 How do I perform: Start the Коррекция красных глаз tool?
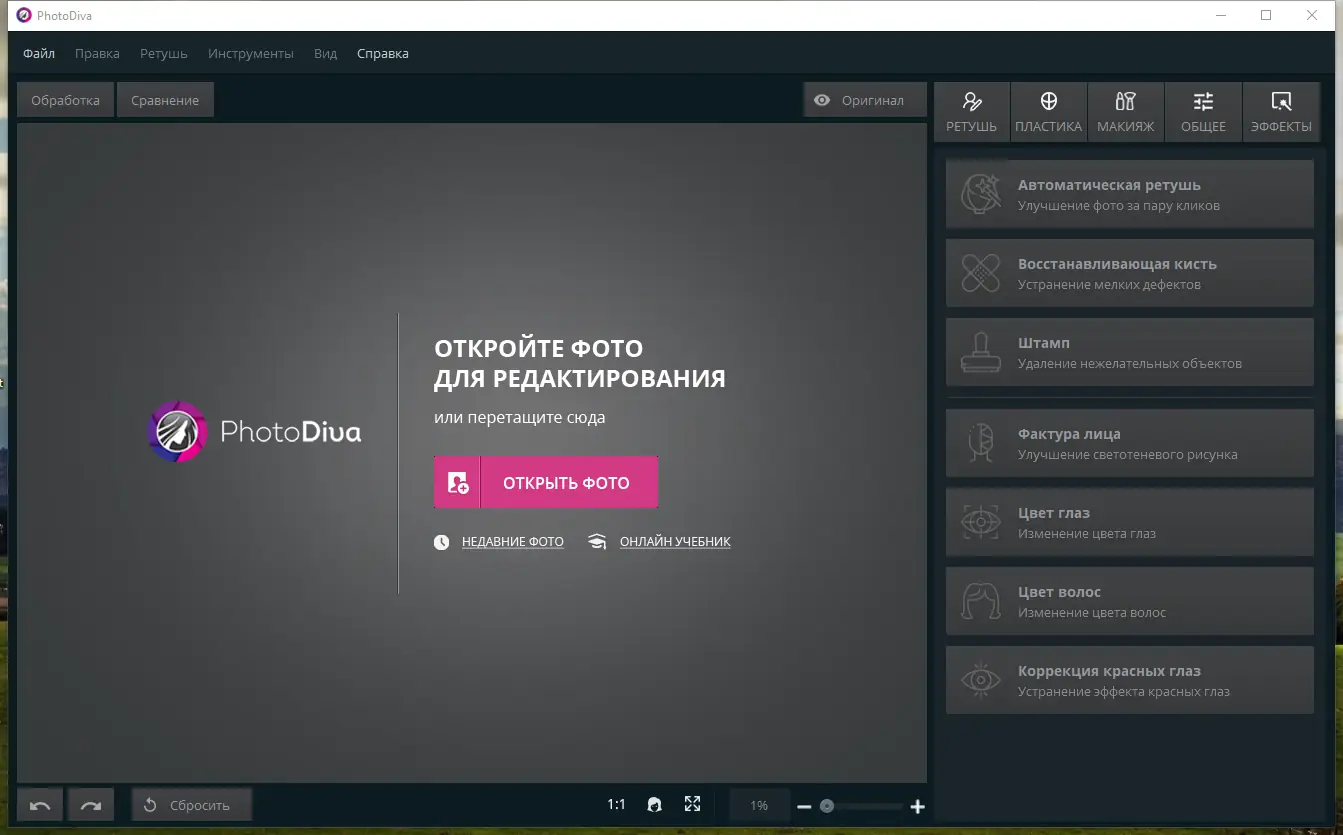pyautogui.click(x=1130, y=680)
